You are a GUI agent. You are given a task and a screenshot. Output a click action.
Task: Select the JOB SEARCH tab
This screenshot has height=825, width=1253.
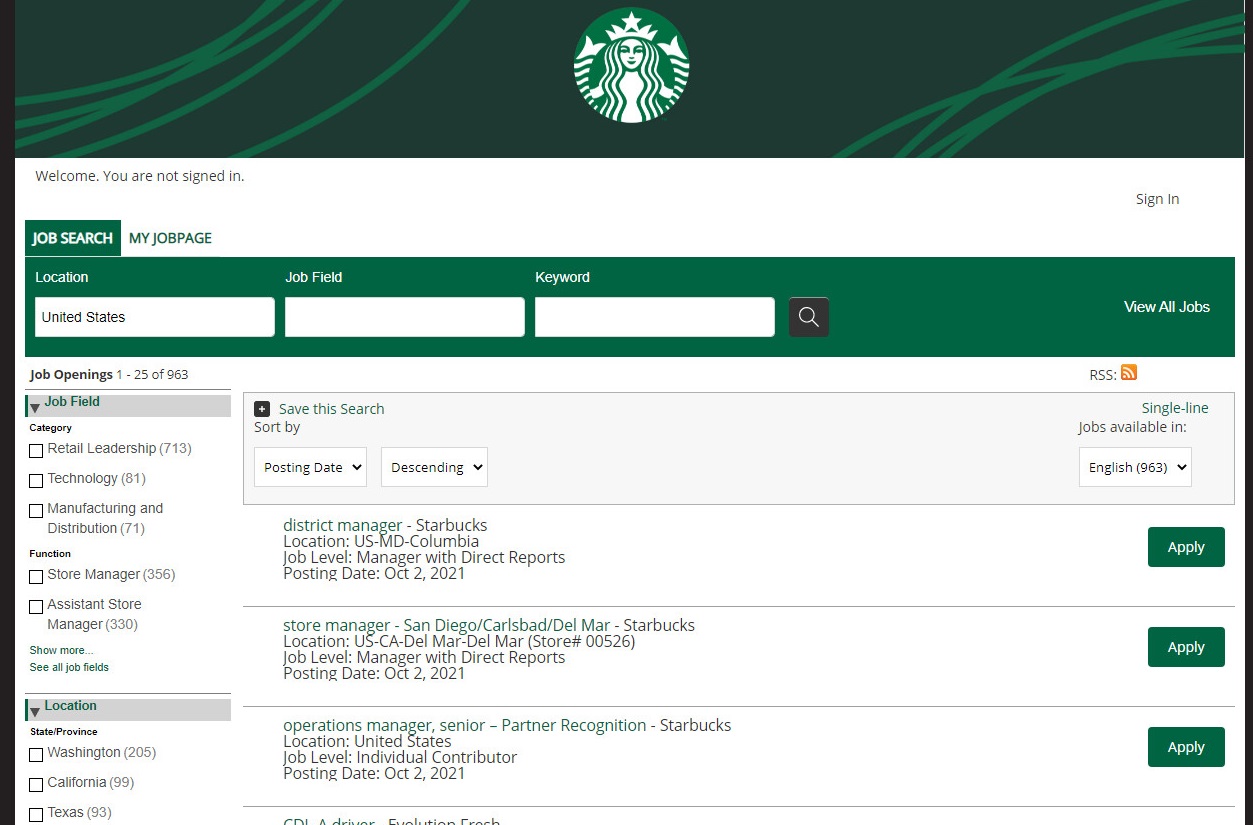point(72,238)
